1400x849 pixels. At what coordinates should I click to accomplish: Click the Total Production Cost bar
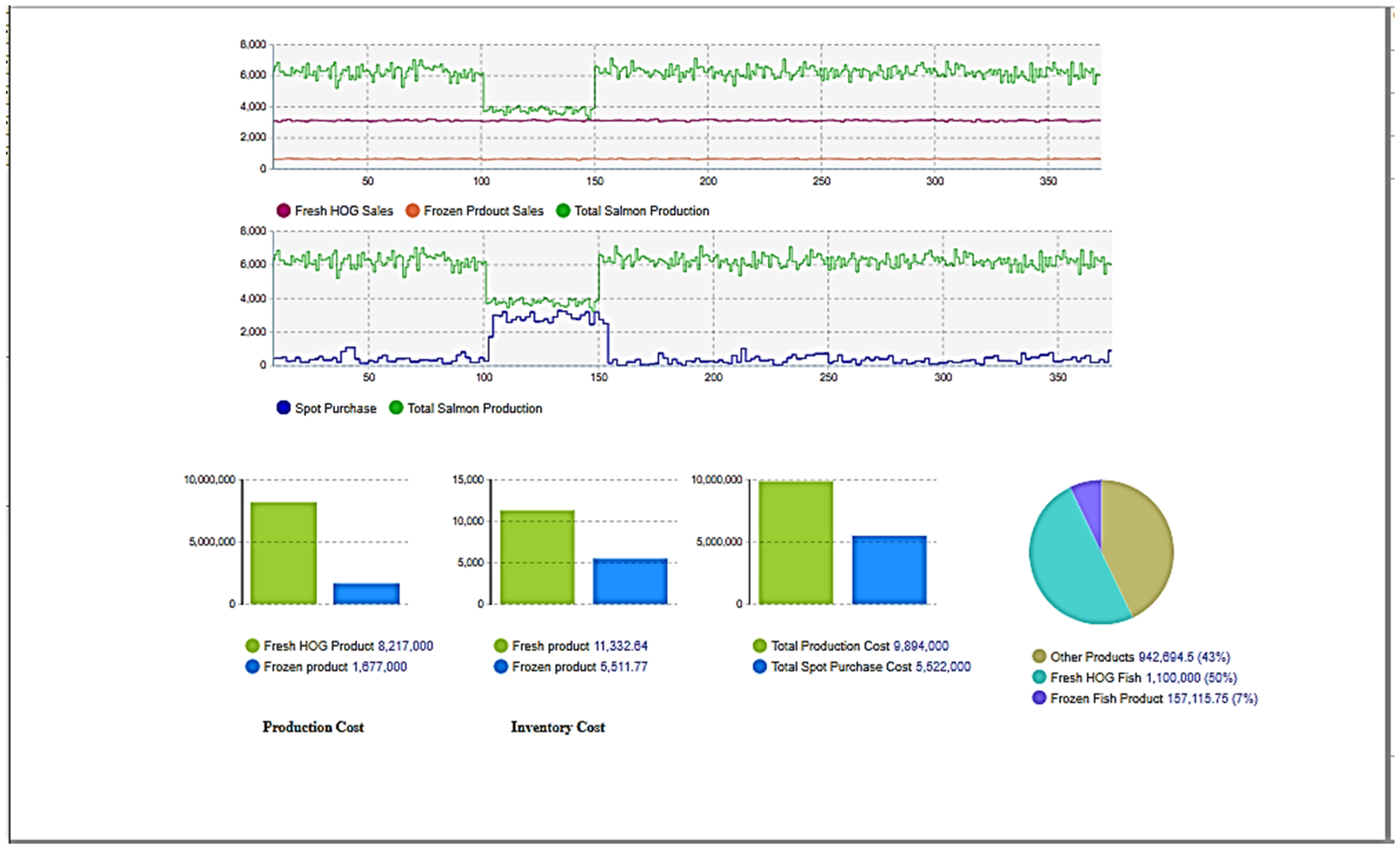[795, 542]
